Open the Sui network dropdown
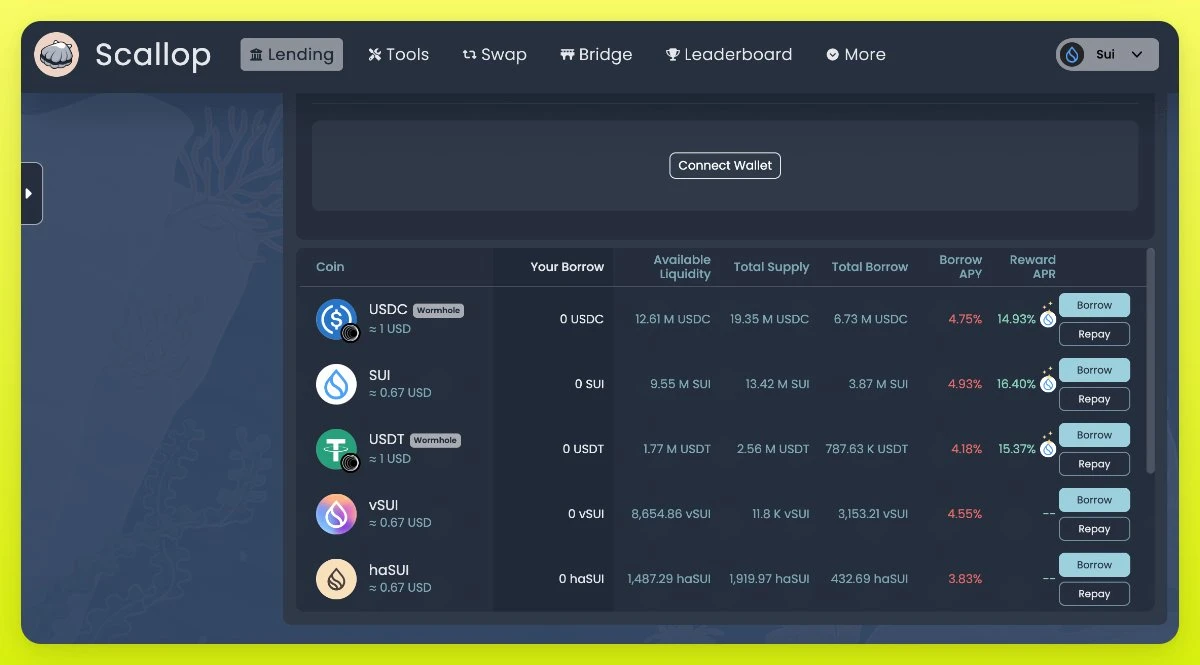The image size is (1200, 665). pyautogui.click(x=1107, y=55)
